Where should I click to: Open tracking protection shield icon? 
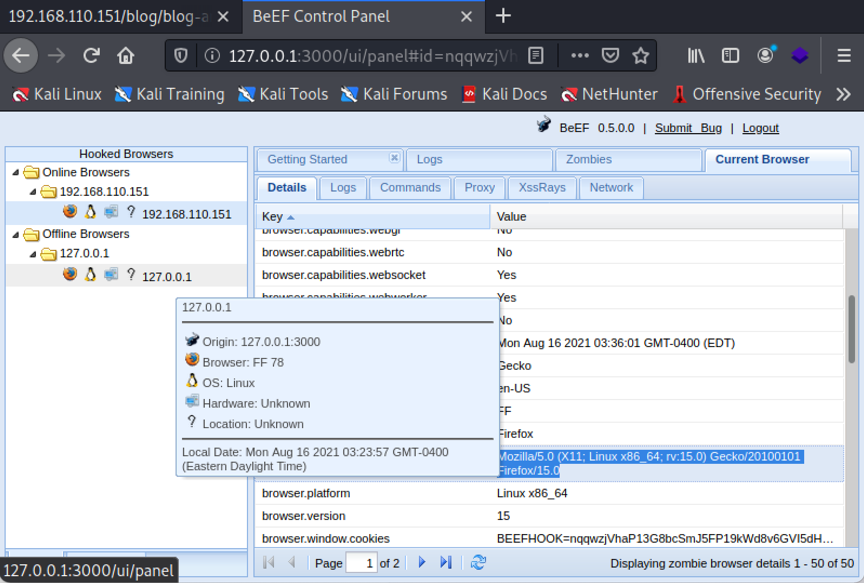pyautogui.click(x=181, y=56)
